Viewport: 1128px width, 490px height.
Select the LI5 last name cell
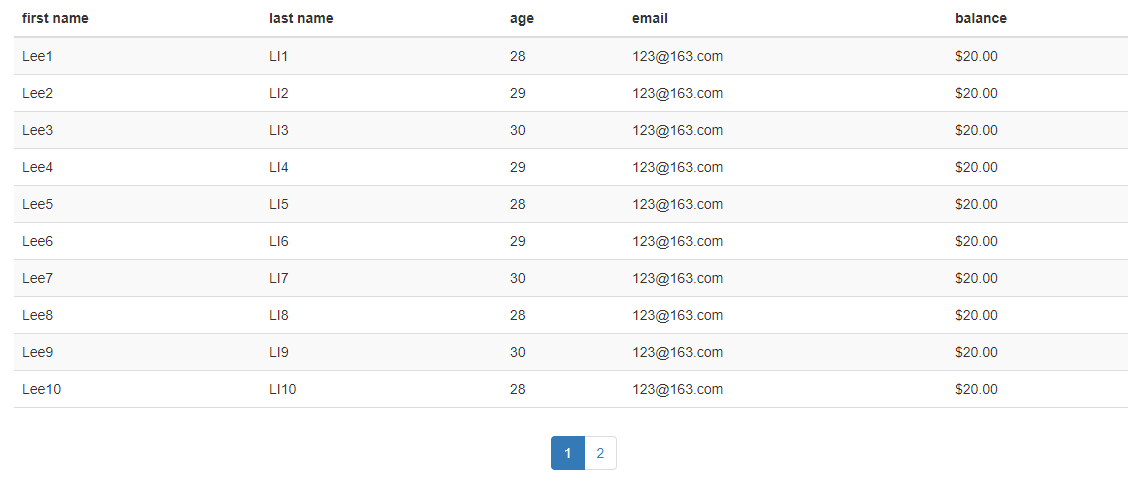(278, 204)
